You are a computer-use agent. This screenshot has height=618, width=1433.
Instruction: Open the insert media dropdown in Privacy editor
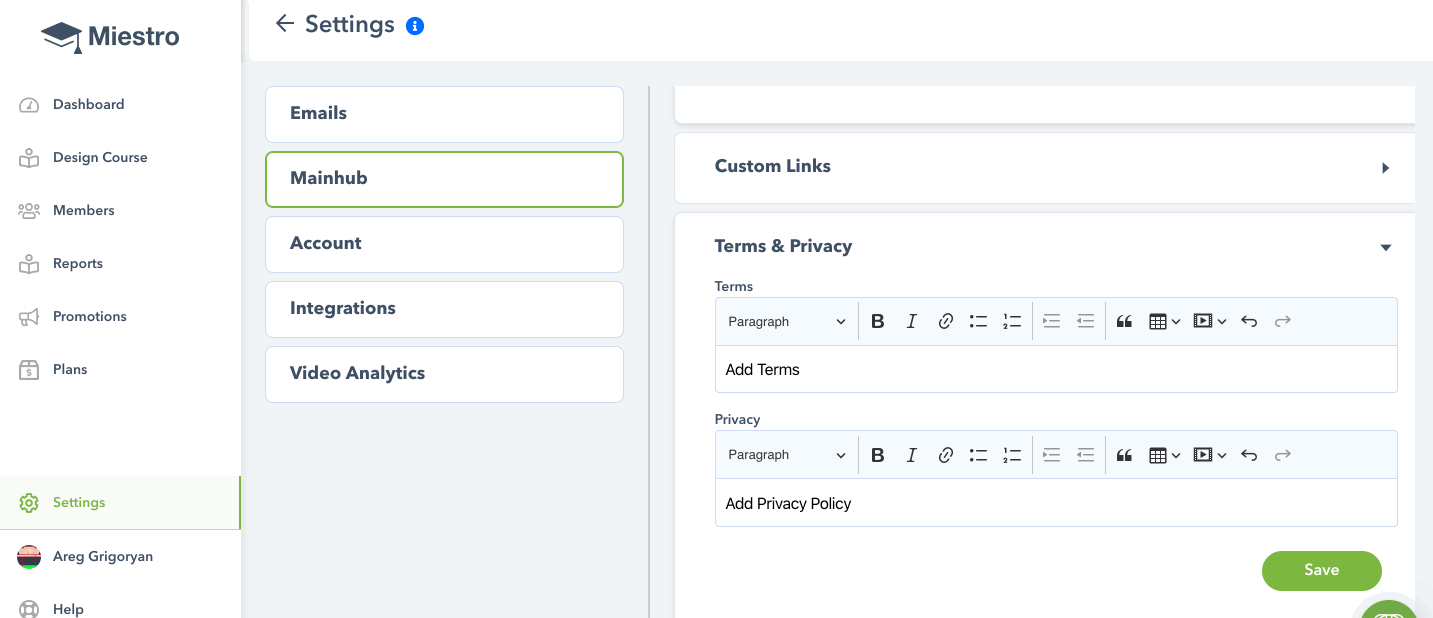click(x=1210, y=455)
